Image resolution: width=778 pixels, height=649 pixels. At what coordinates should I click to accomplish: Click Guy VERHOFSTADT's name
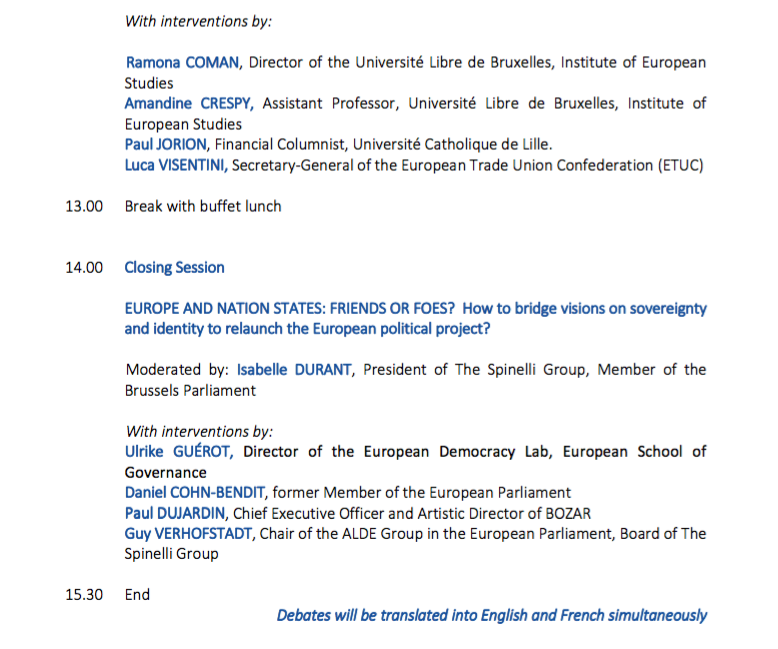tap(189, 533)
